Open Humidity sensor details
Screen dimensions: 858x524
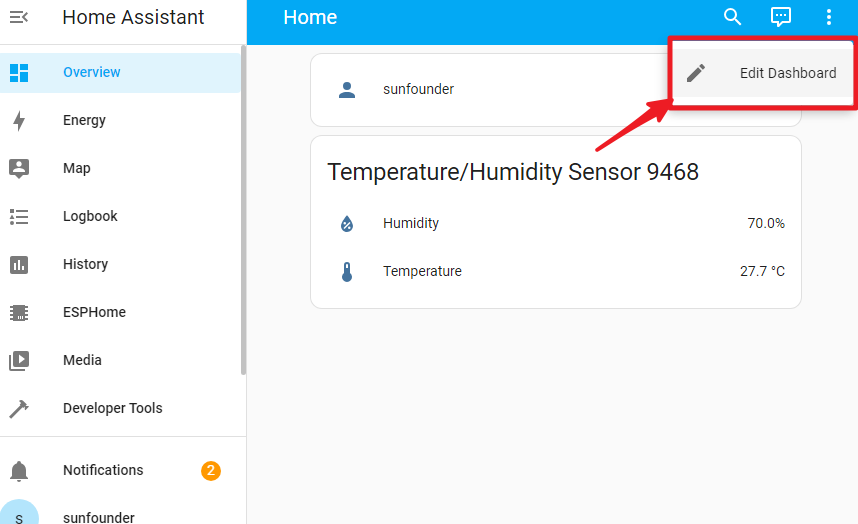(556, 223)
